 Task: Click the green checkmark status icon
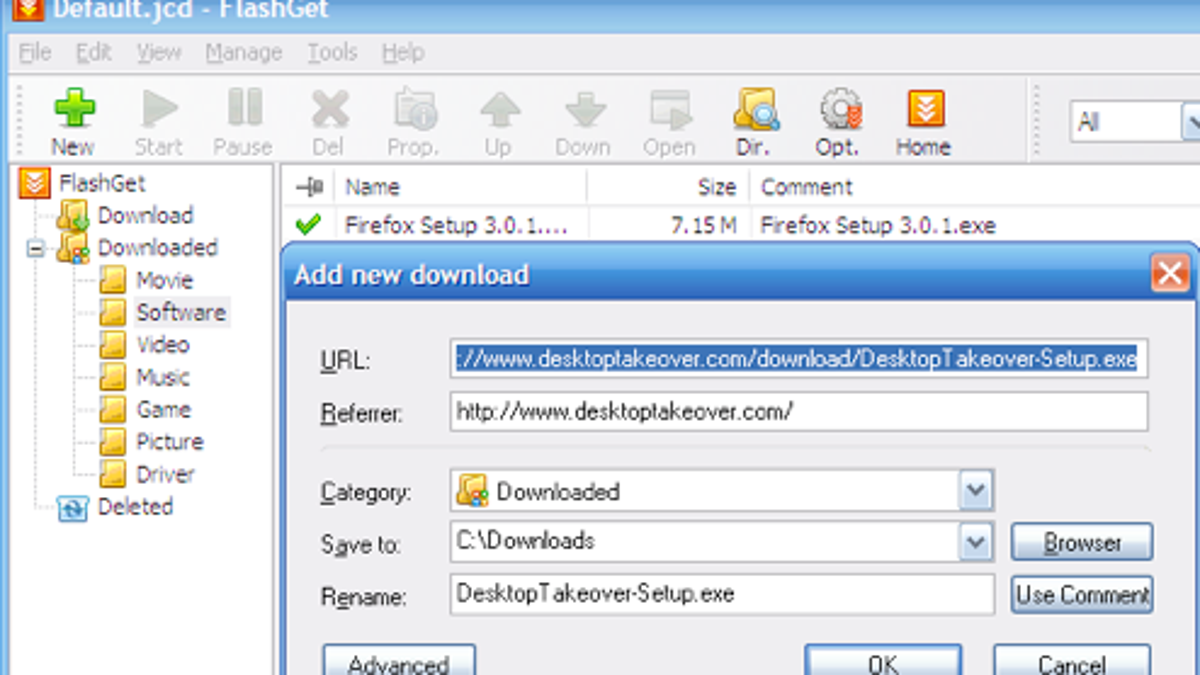pos(309,225)
